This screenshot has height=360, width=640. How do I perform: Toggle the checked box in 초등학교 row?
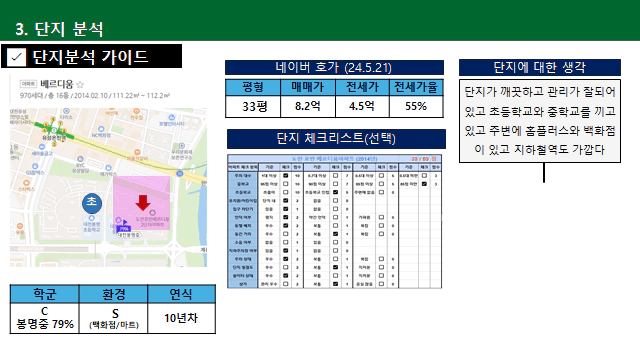click(x=335, y=192)
